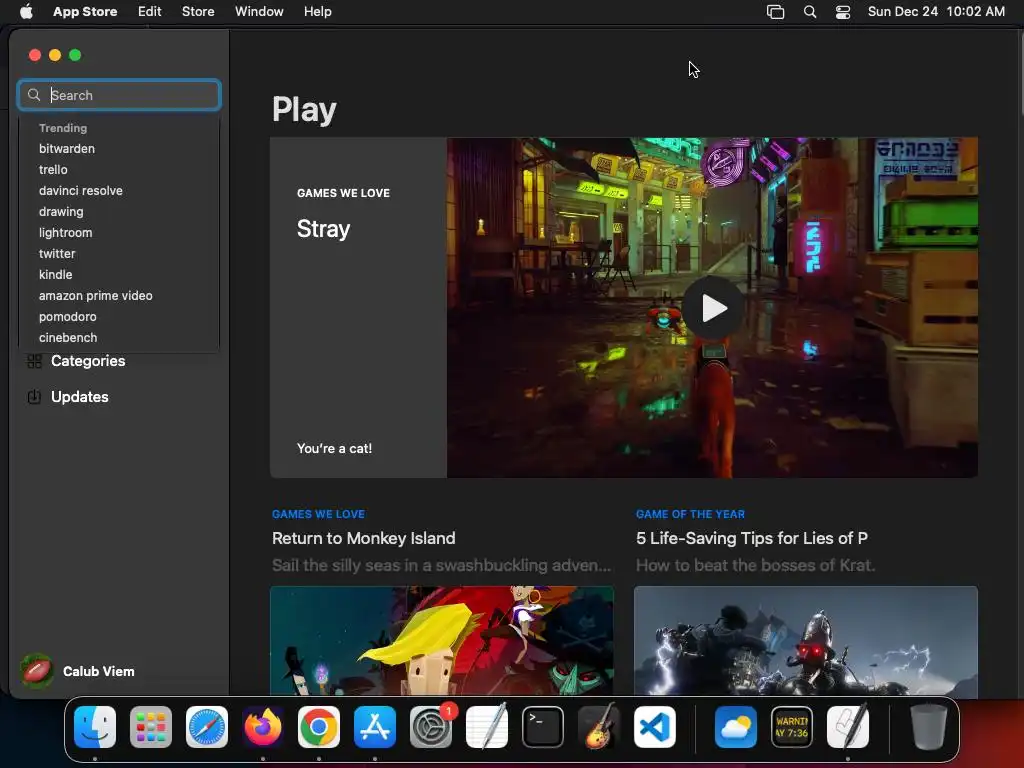Open the Apple menu logo
The image size is (1024, 768).
(x=26, y=12)
